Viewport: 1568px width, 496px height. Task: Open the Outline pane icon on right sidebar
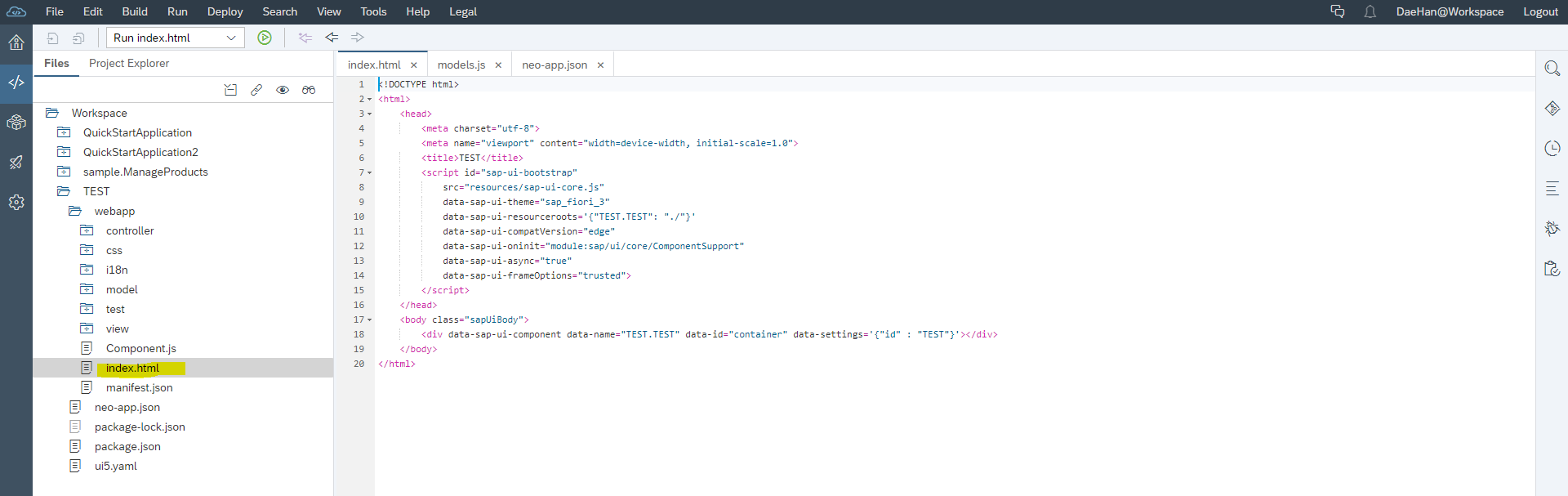pyautogui.click(x=1552, y=189)
